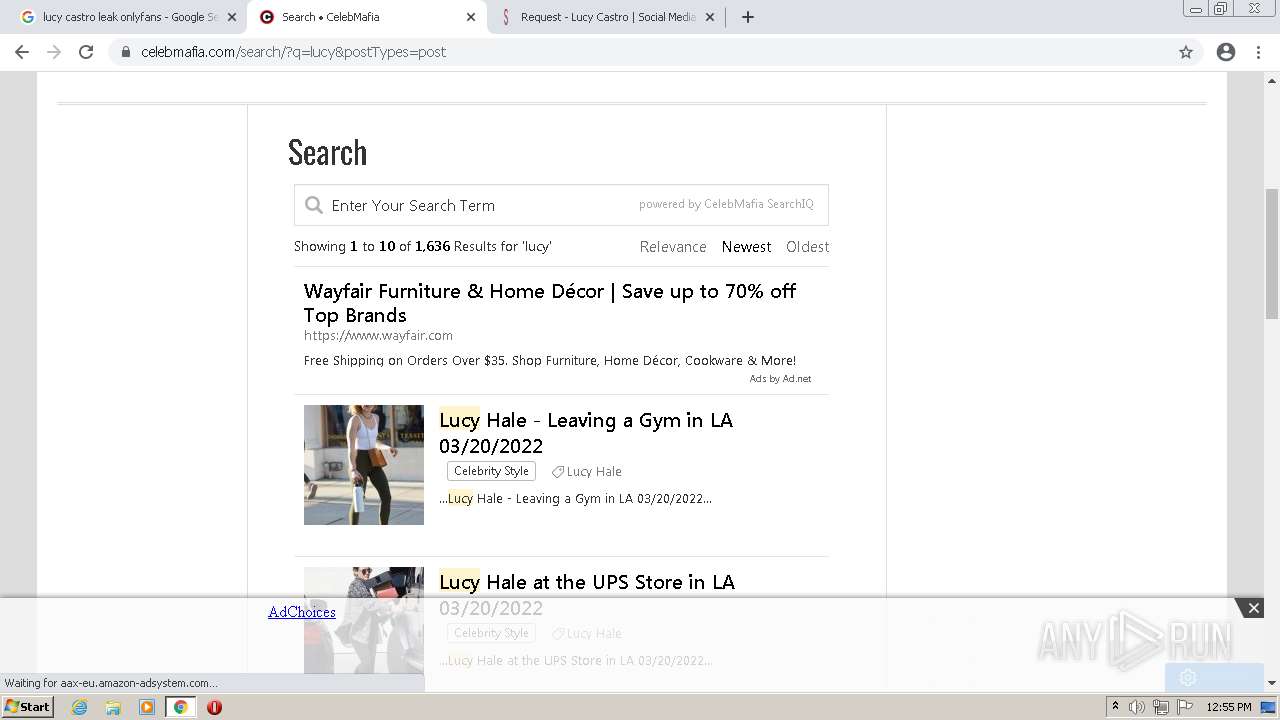Bookmark this page with the star icon

[1186, 52]
